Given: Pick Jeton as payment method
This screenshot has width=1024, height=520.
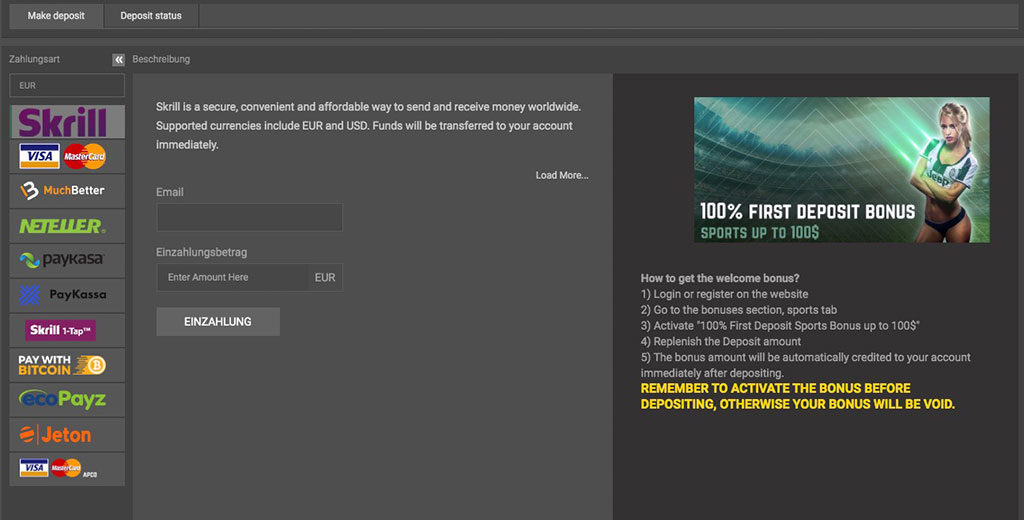Looking at the screenshot, I should pyautogui.click(x=67, y=434).
